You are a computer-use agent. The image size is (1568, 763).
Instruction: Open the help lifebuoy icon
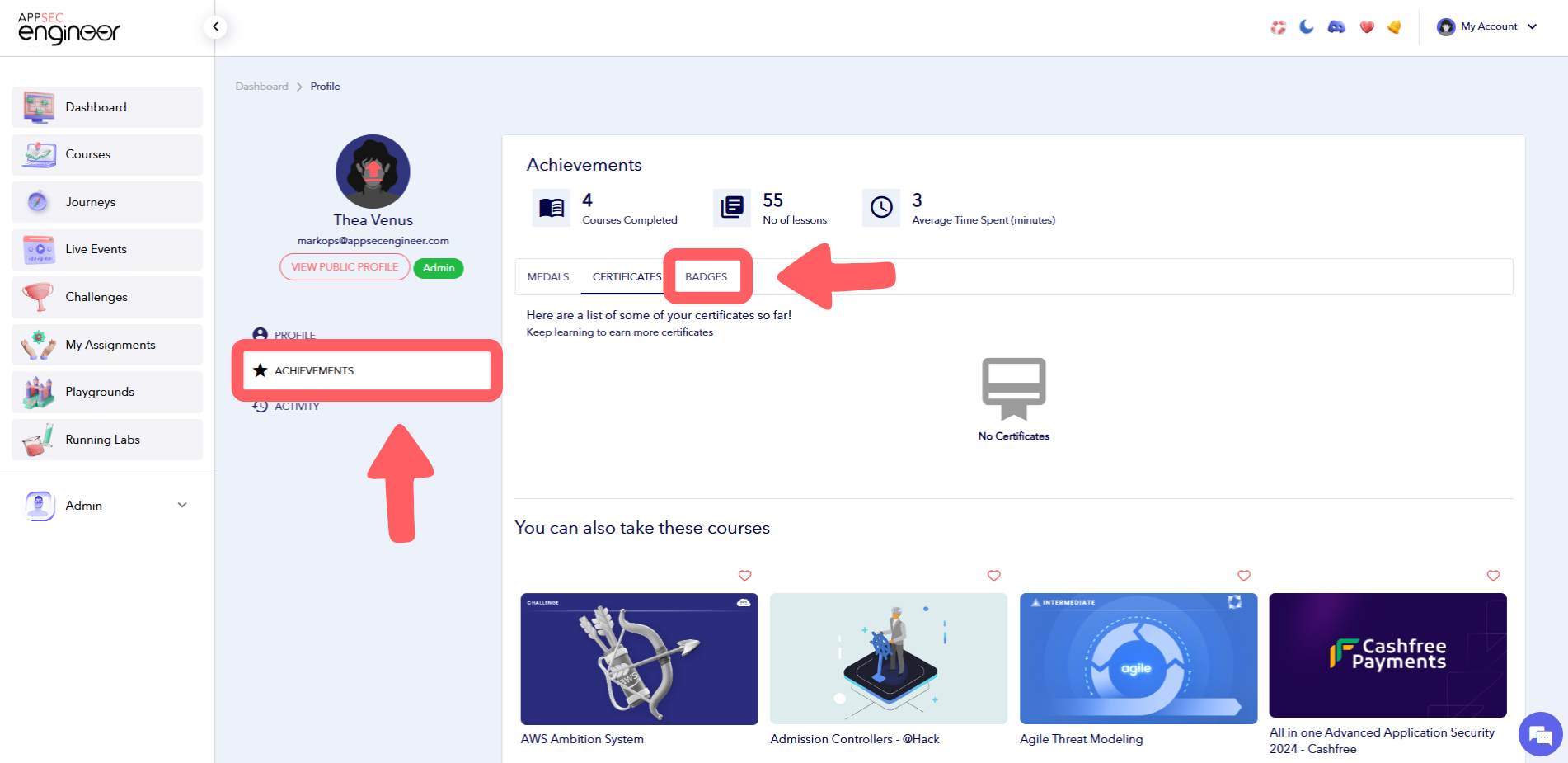(1278, 26)
